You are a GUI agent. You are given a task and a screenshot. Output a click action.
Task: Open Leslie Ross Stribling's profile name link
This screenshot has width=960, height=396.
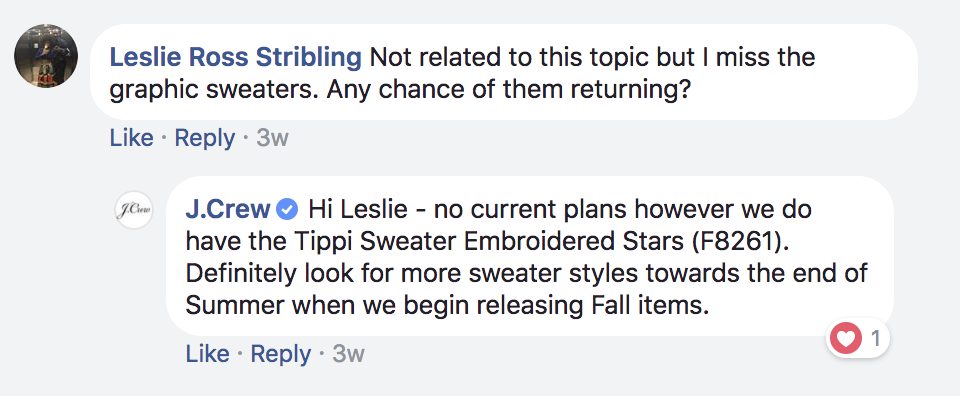(236, 58)
